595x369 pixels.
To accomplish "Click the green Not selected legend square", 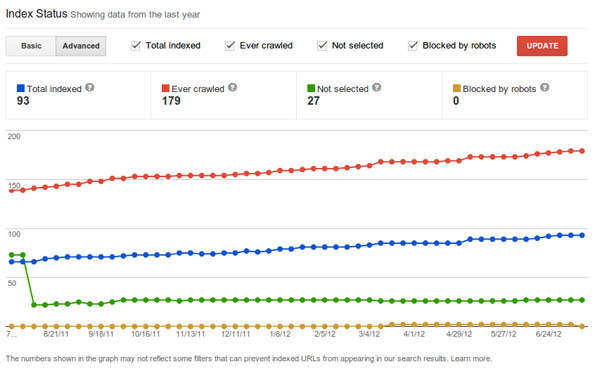I will (x=311, y=88).
